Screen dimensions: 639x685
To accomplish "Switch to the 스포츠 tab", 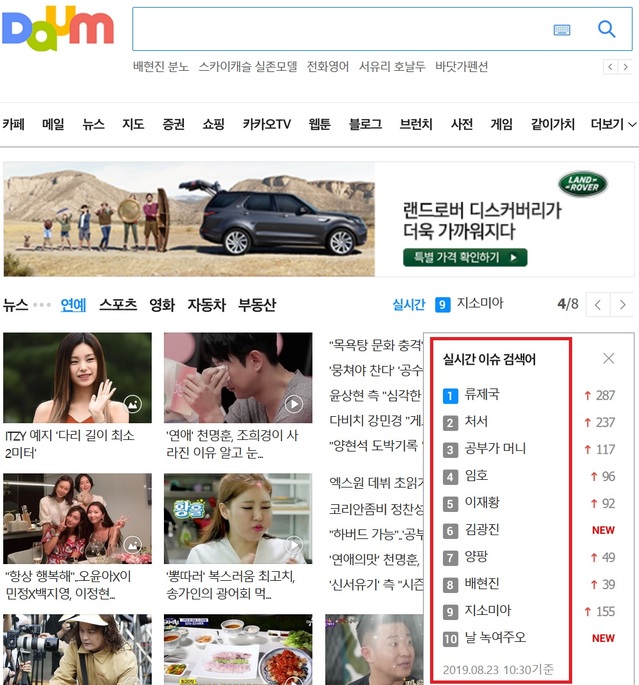I will [118, 304].
